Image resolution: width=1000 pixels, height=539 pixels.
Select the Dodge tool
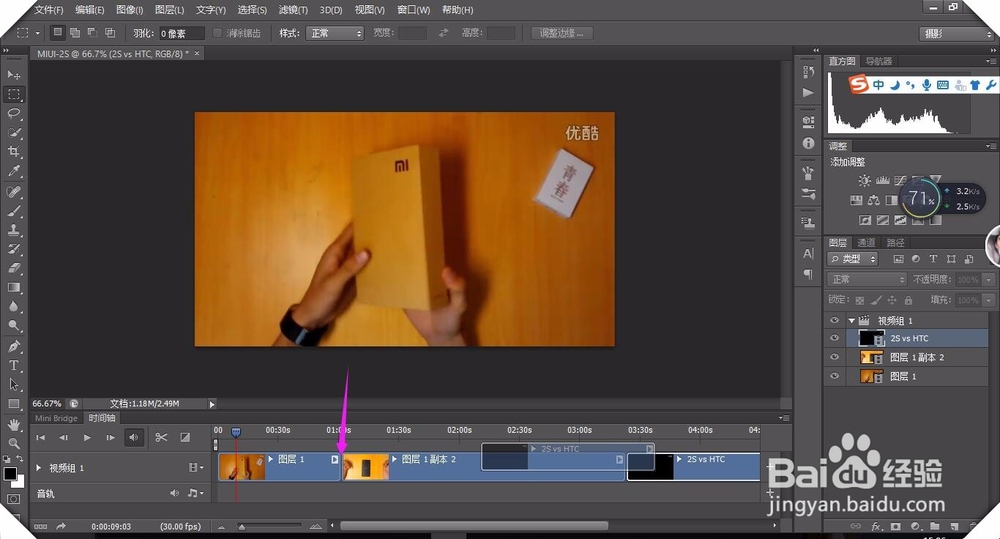tap(13, 325)
